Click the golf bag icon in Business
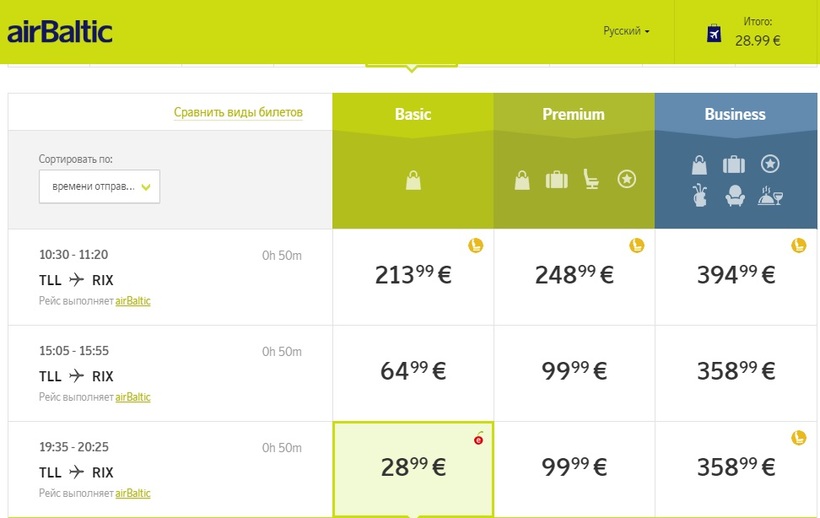The width and height of the screenshot is (820, 518). coord(700,195)
